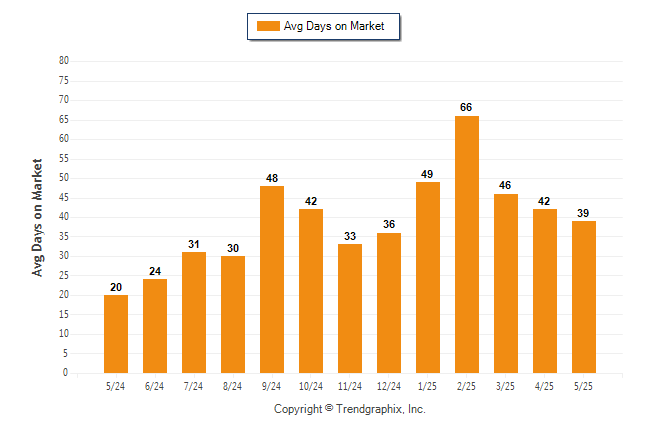
Task: Click the data label 66 above the bar
Action: pyautogui.click(x=466, y=107)
